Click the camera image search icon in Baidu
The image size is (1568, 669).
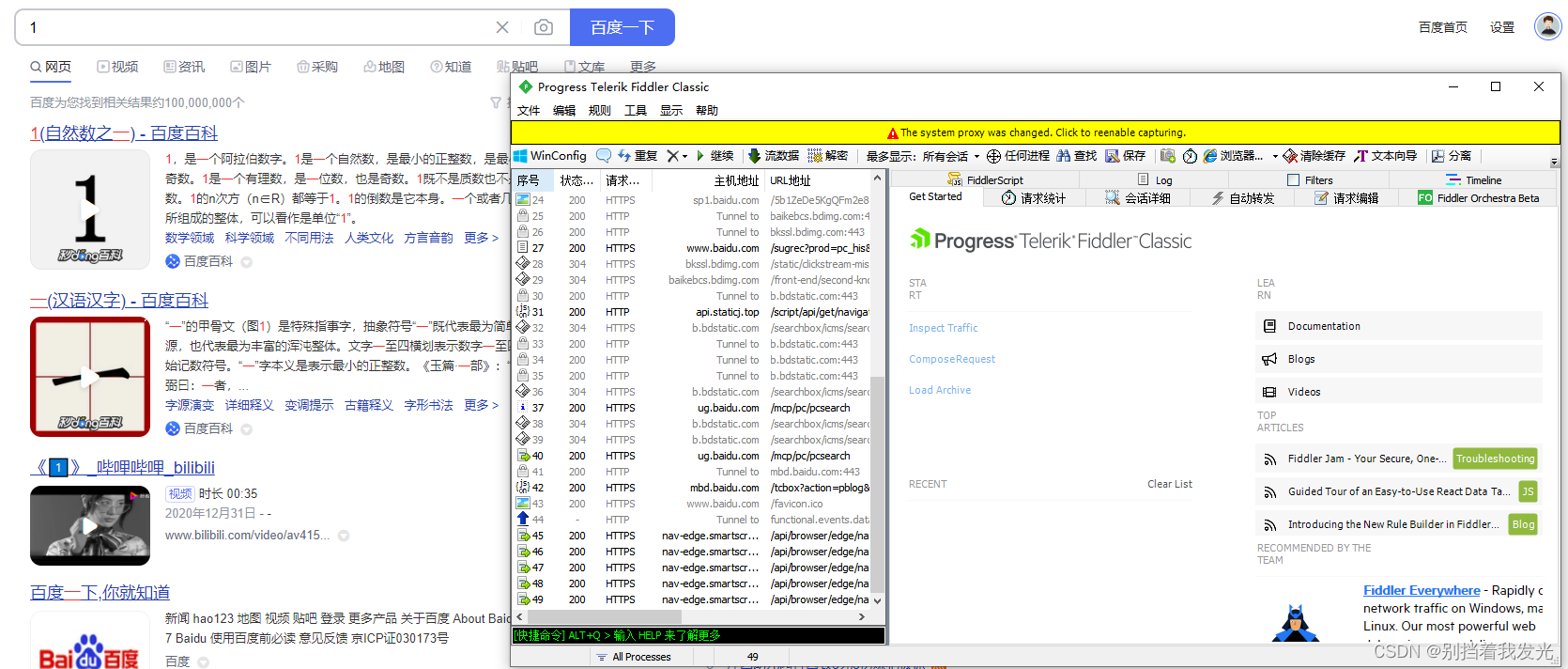coord(544,27)
